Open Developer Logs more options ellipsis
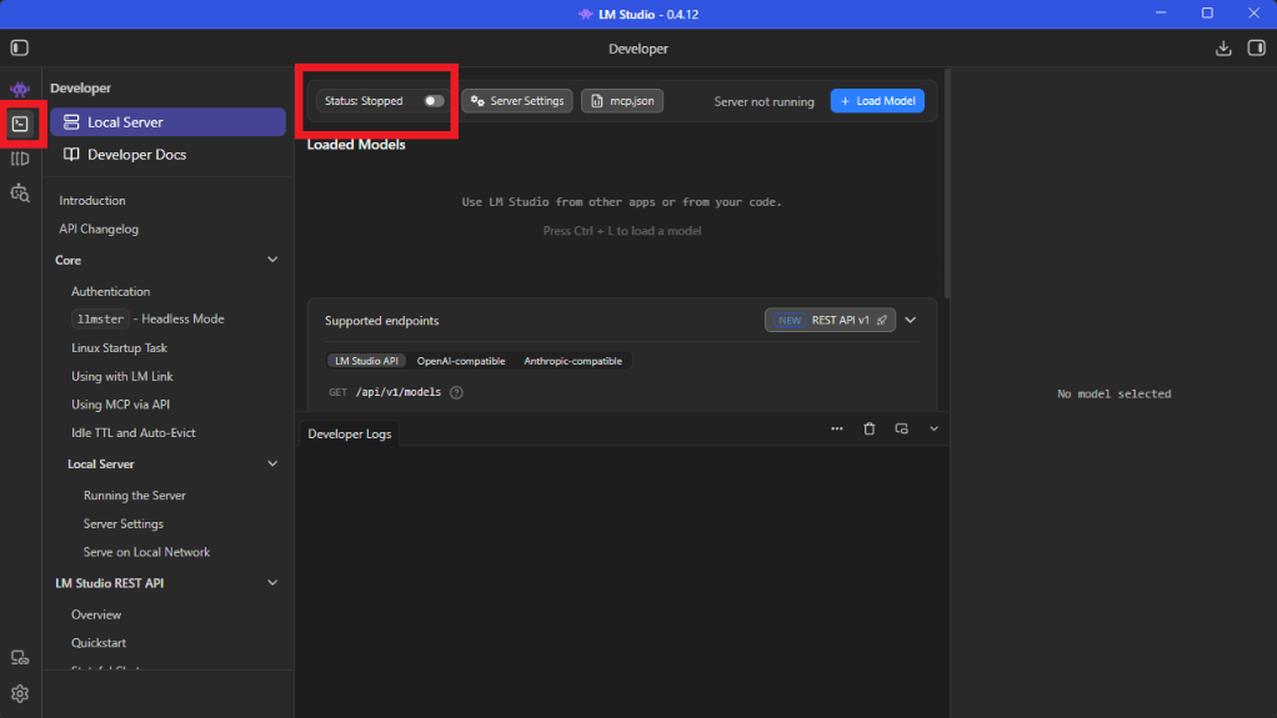The height and width of the screenshot is (718, 1277). [837, 429]
